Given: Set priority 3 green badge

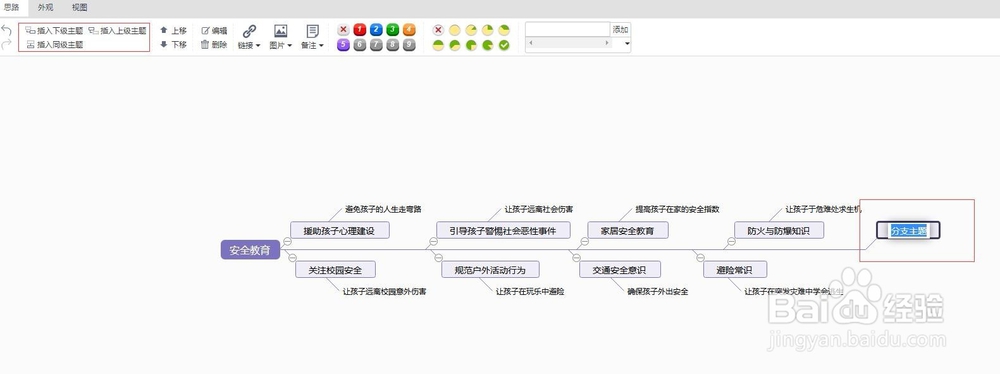Looking at the screenshot, I should pyautogui.click(x=393, y=30).
